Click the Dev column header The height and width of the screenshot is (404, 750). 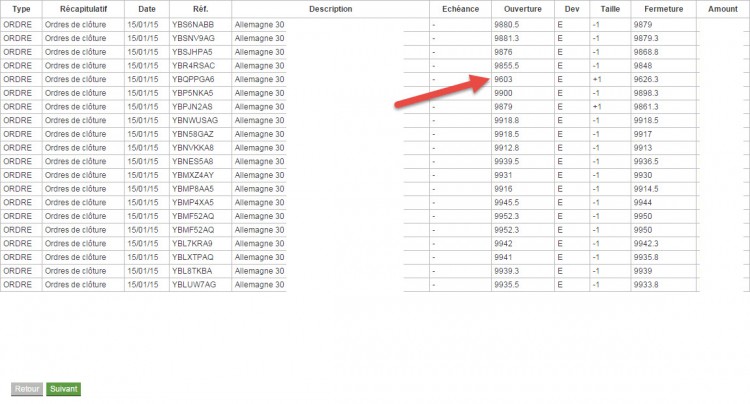coord(572,9)
